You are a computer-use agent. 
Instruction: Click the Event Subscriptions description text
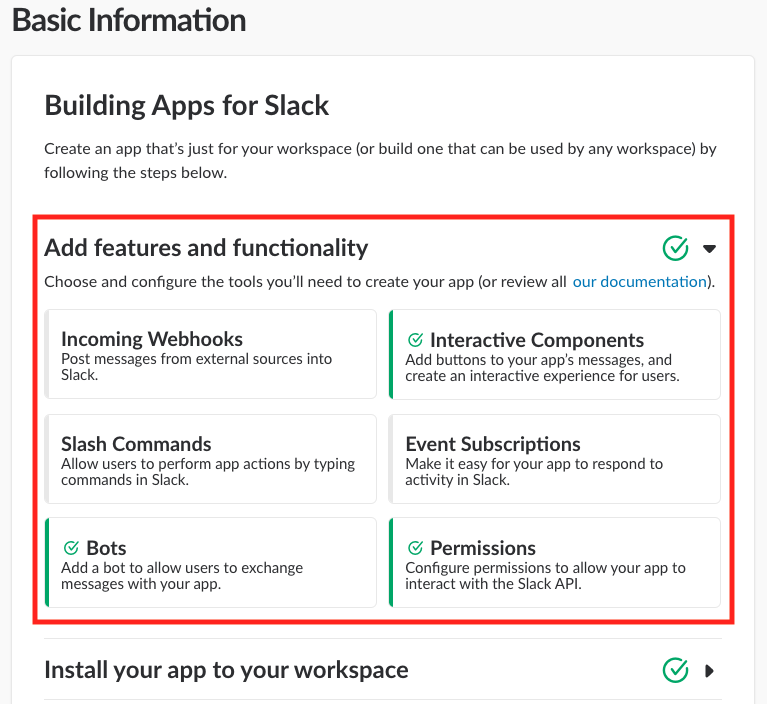pyautogui.click(x=534, y=472)
